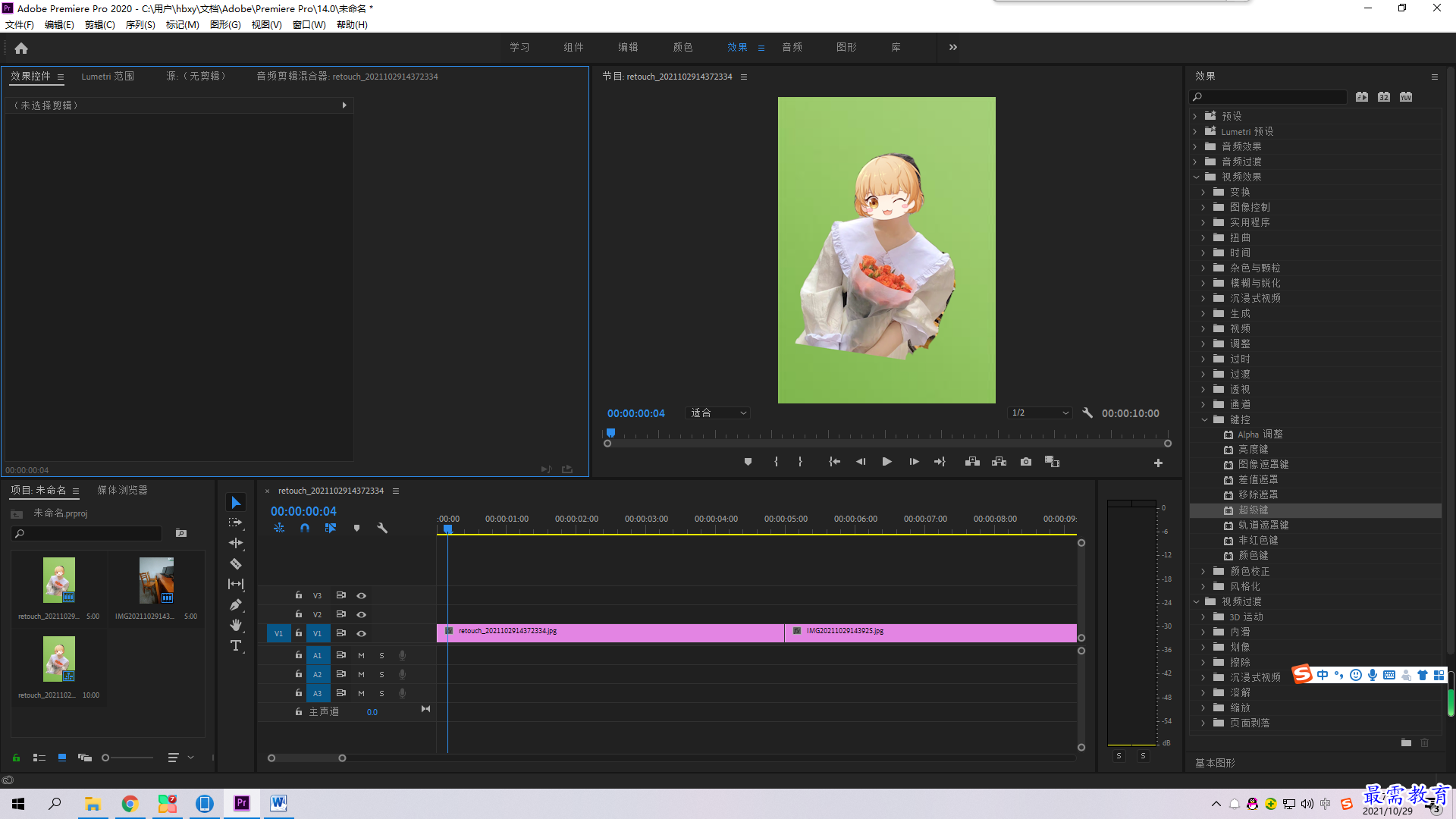The image size is (1456, 819).
Task: Select the Ripple Edit tool
Action: coord(236,543)
